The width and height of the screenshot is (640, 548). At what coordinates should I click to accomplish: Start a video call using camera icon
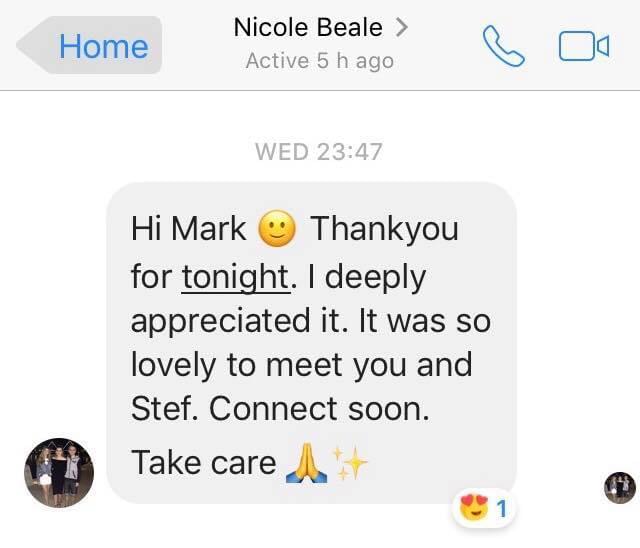(584, 46)
